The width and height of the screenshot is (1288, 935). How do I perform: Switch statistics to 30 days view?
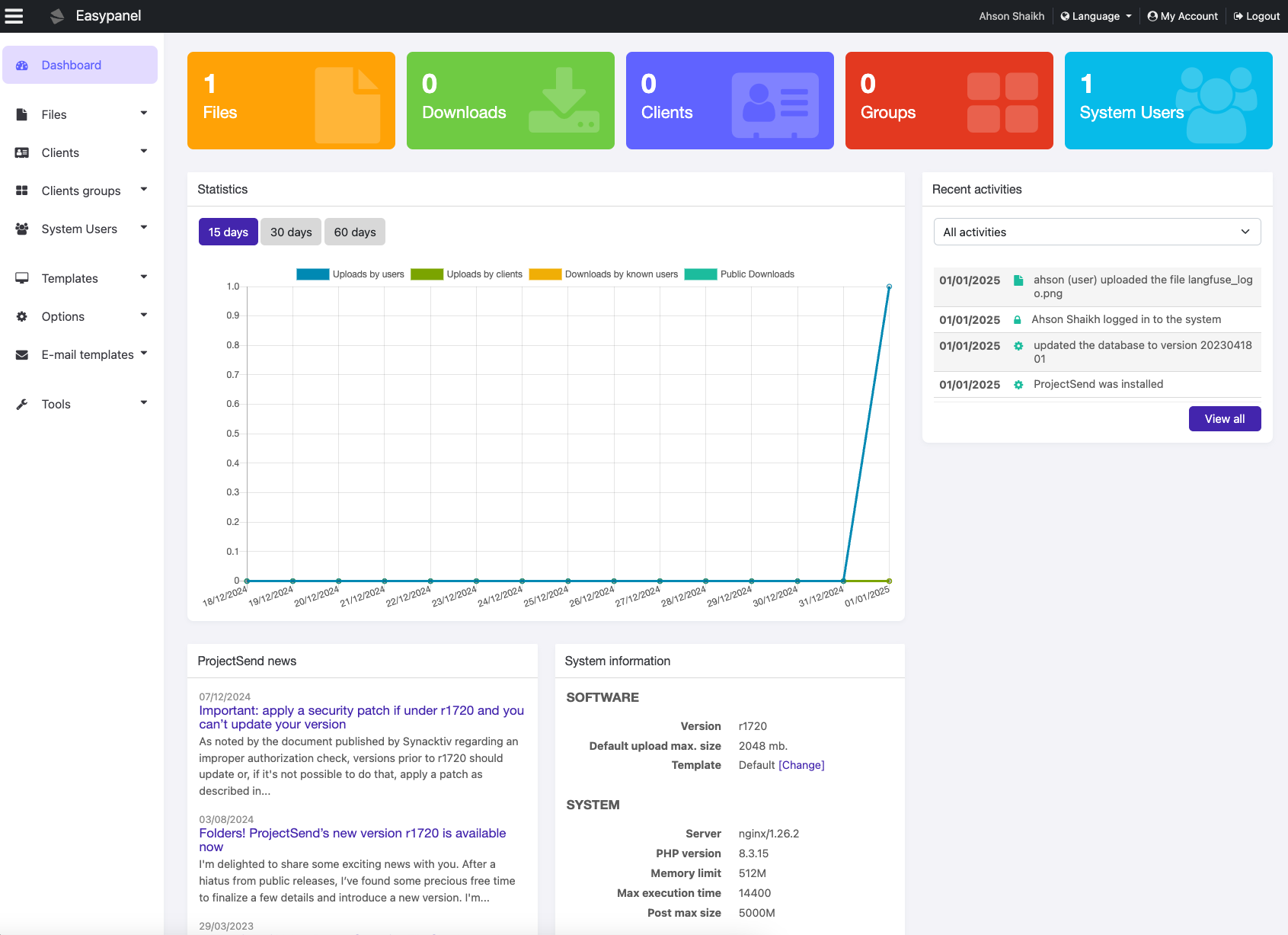click(290, 231)
